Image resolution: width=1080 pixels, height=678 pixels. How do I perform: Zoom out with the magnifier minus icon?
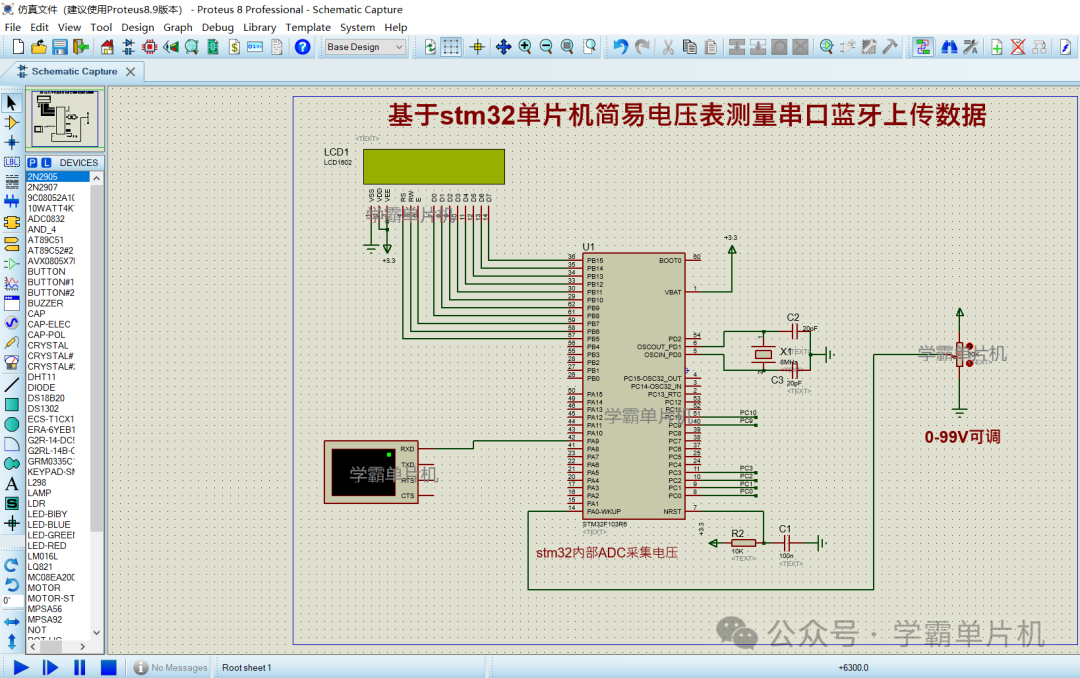click(x=546, y=47)
